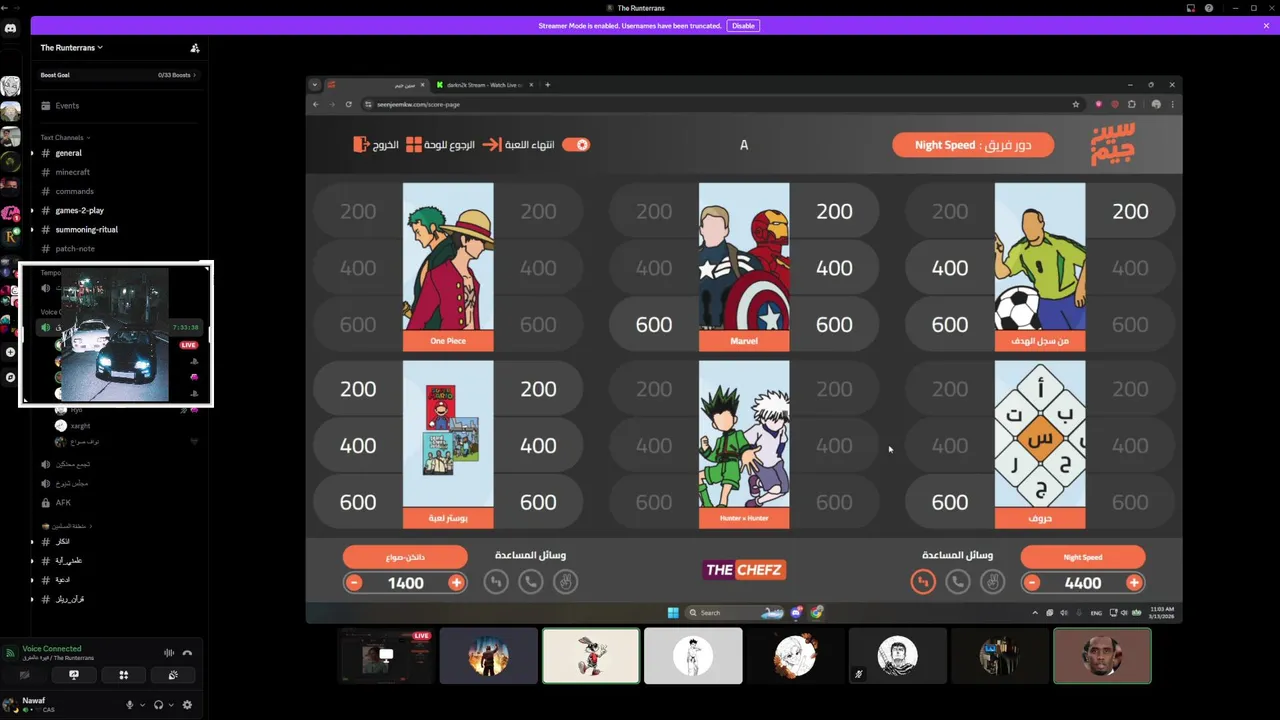Open the general text channel

coord(119,153)
